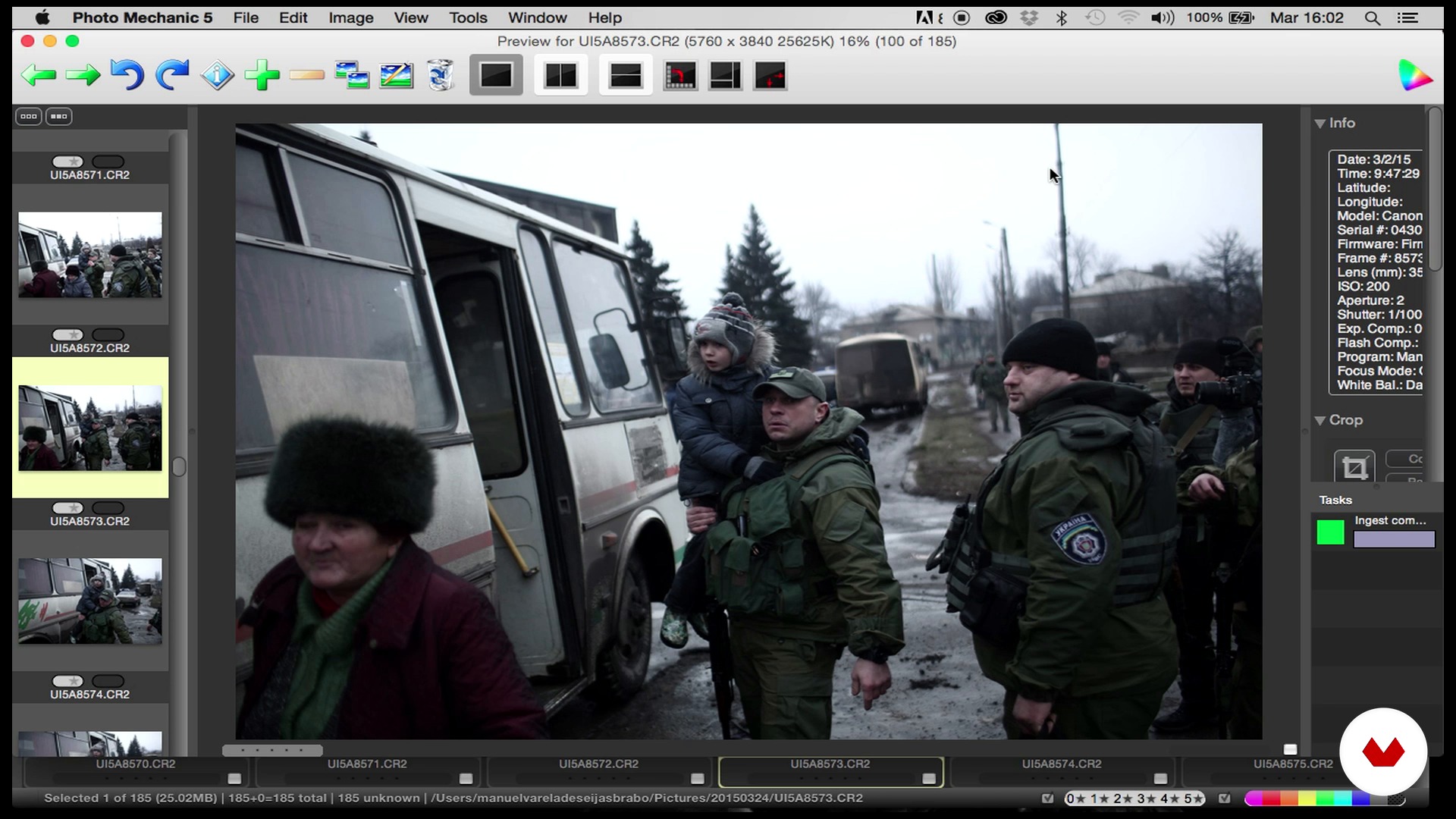Click the horizontal scrollbar below preview
Image resolution: width=1456 pixels, height=819 pixels.
272,751
